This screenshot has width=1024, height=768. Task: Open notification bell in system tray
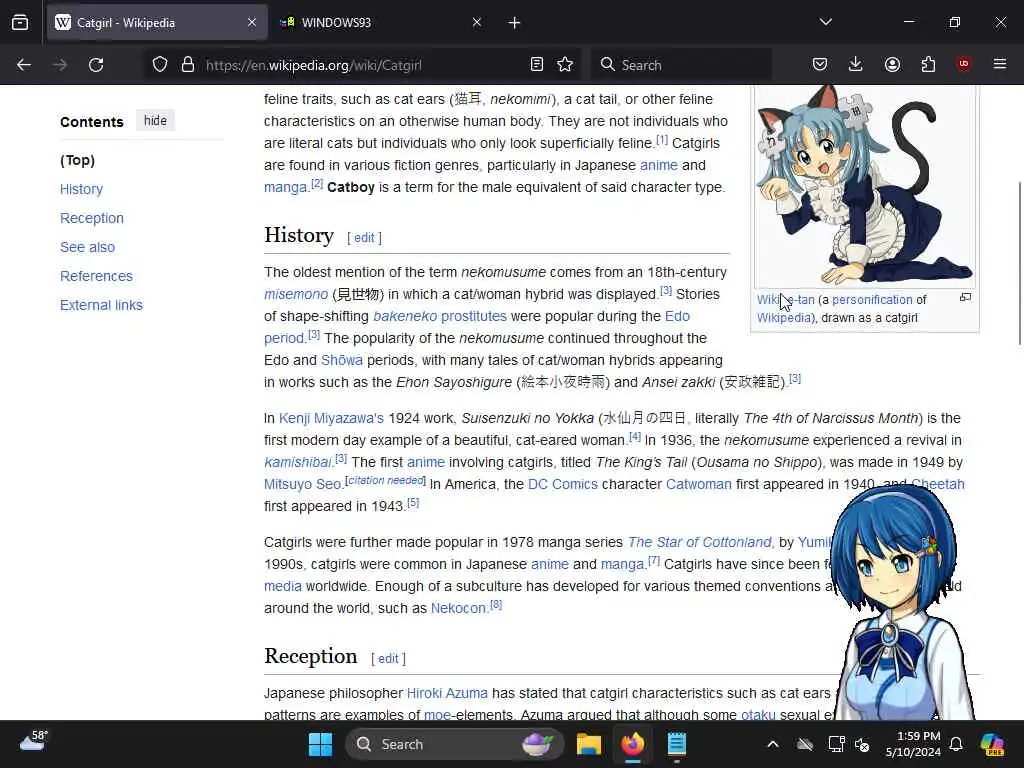pyautogui.click(x=956, y=744)
